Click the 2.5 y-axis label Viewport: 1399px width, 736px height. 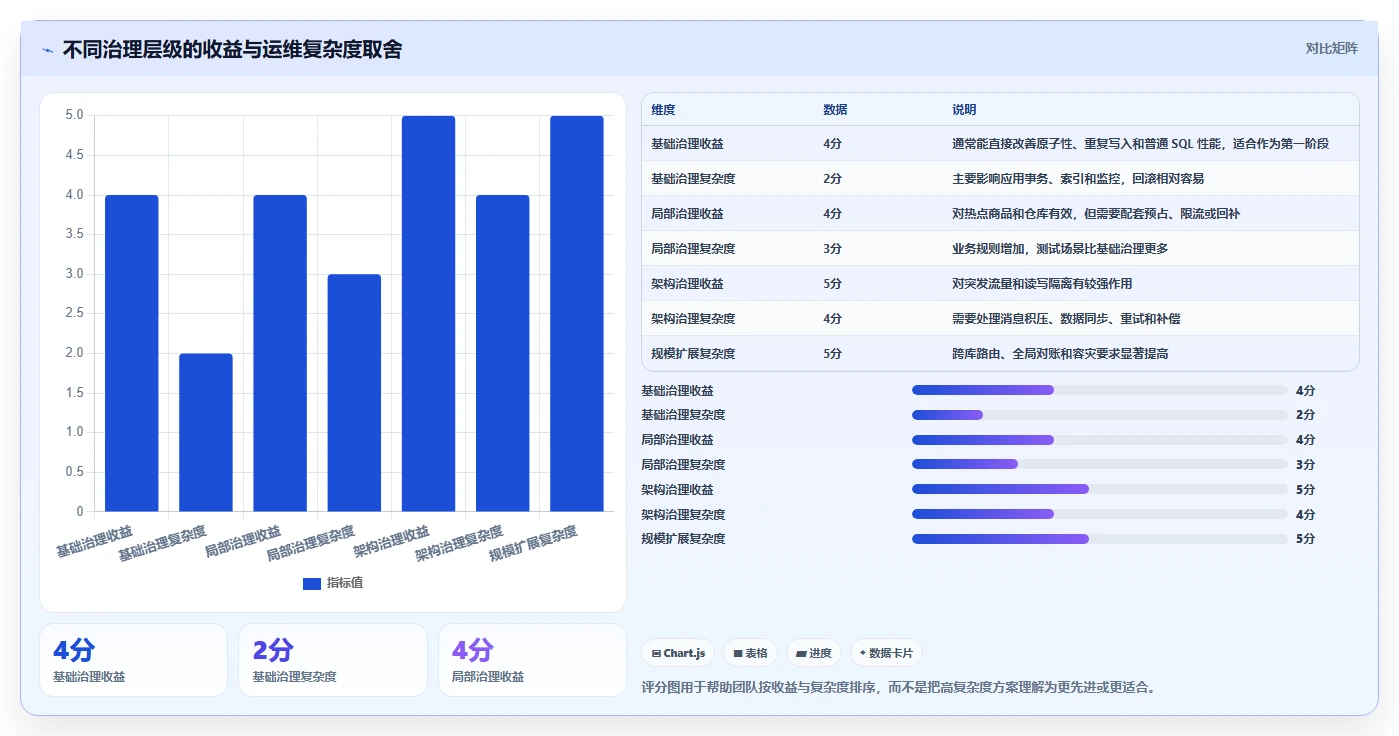(75, 313)
